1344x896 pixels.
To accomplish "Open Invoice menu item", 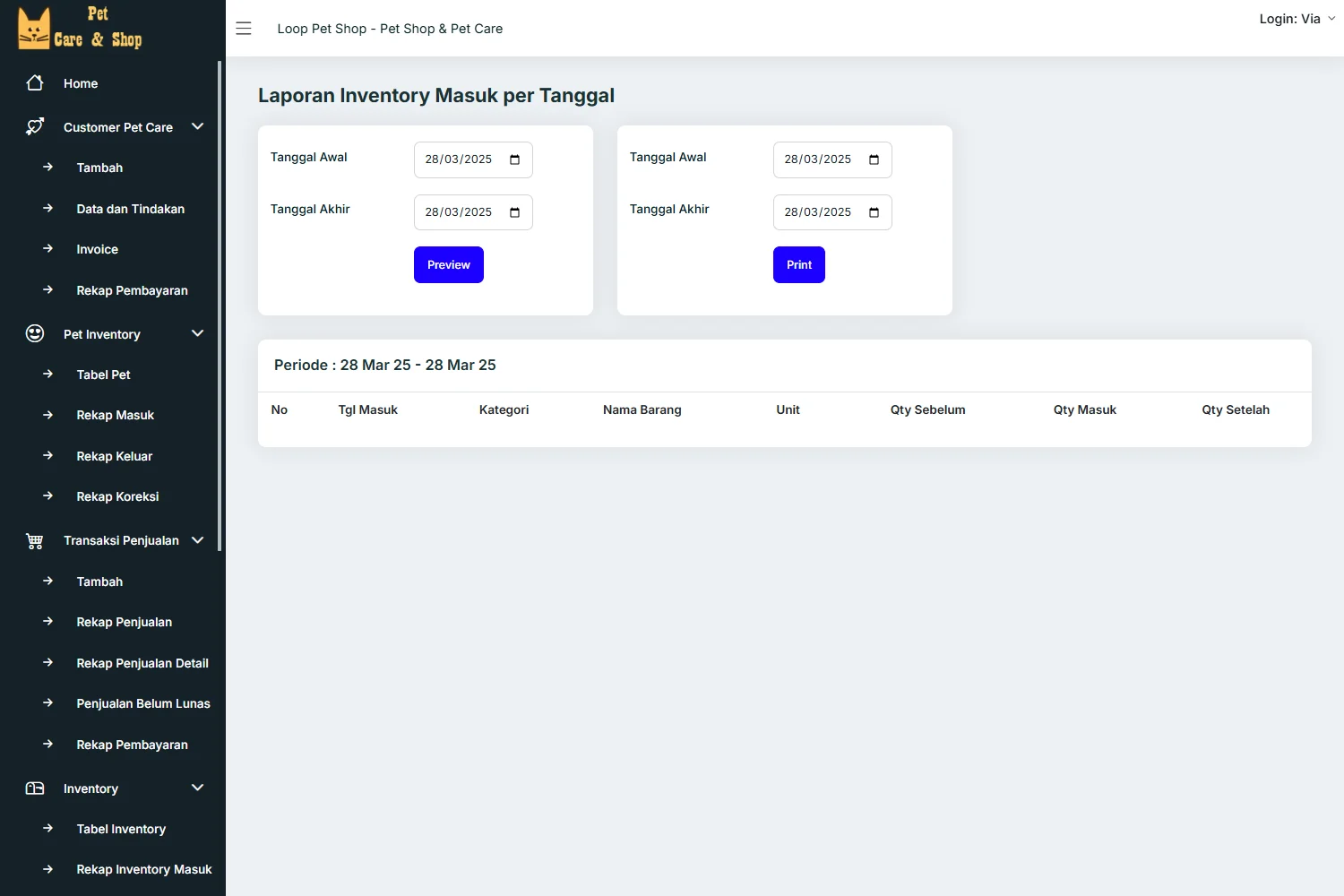I will (98, 249).
